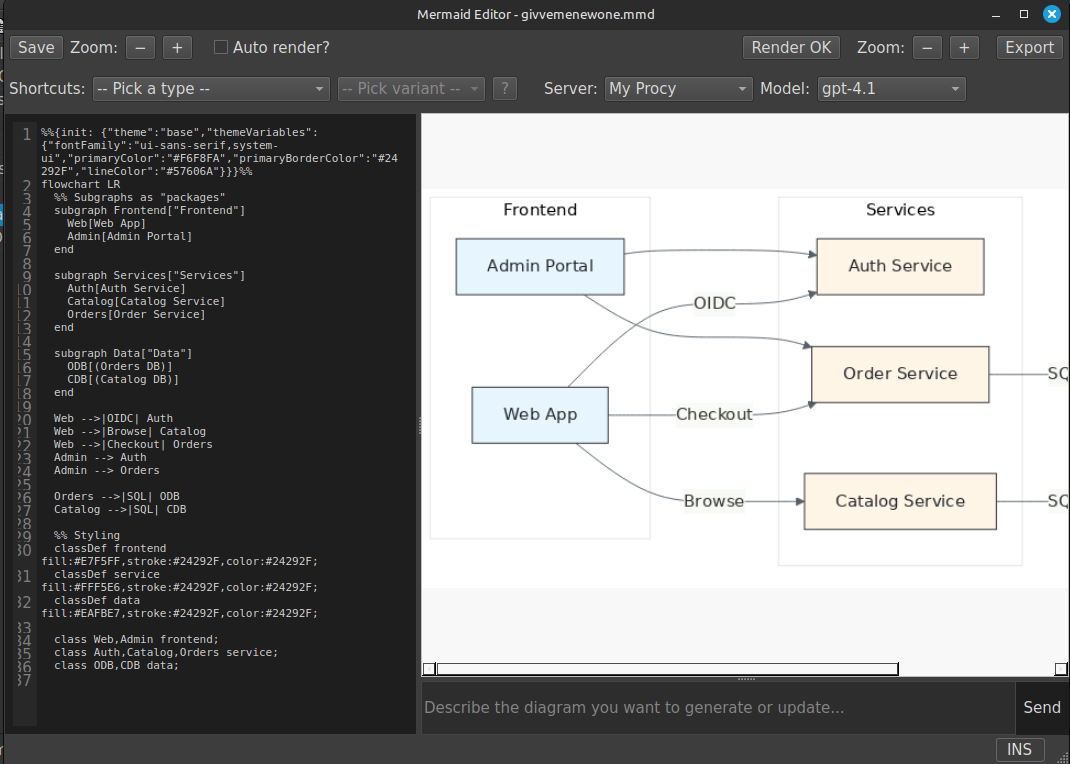This screenshot has height=764, width=1070.
Task: Export the diagram
Action: tap(1029, 48)
